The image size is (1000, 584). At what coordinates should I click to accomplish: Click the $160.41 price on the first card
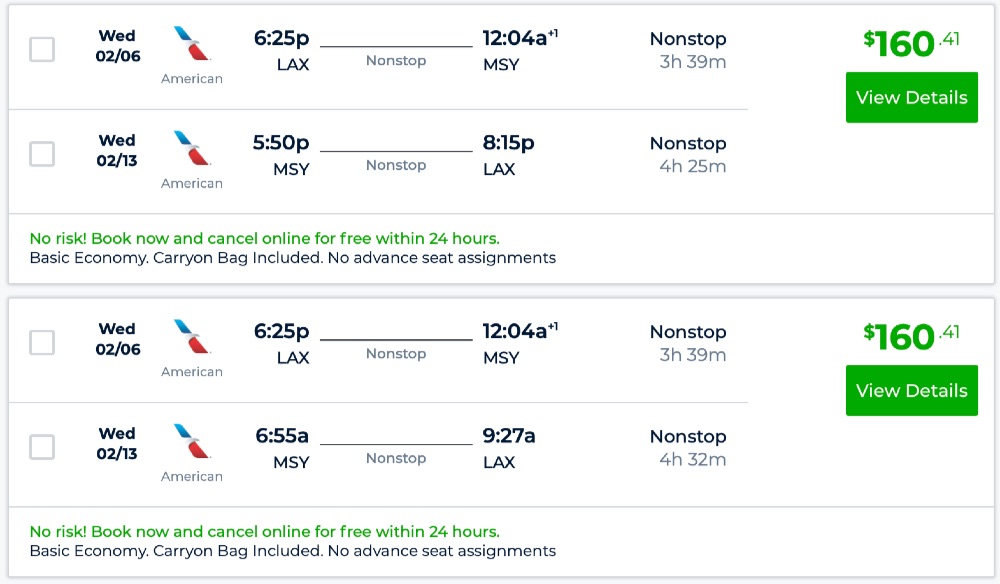click(x=911, y=43)
